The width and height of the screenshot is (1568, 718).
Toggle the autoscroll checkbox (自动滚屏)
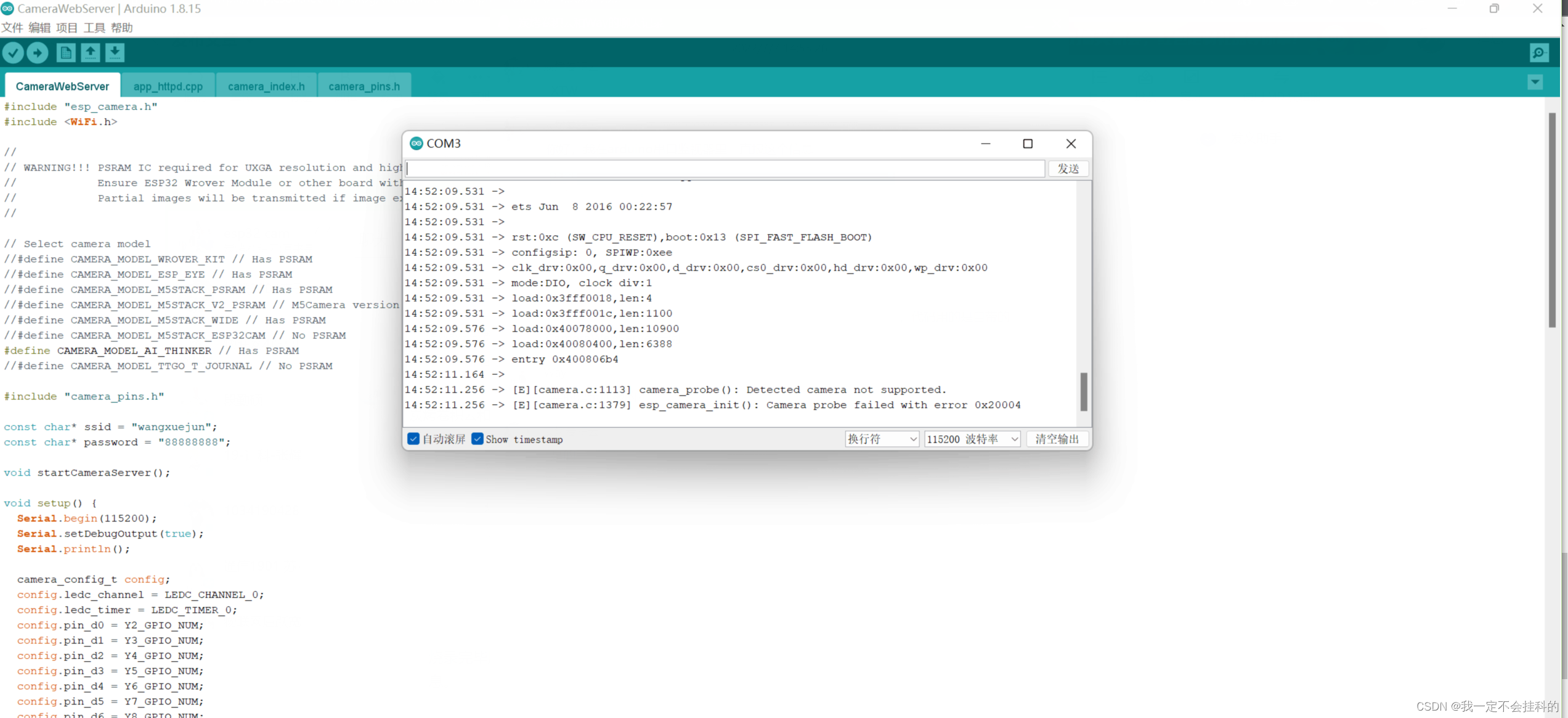point(413,439)
